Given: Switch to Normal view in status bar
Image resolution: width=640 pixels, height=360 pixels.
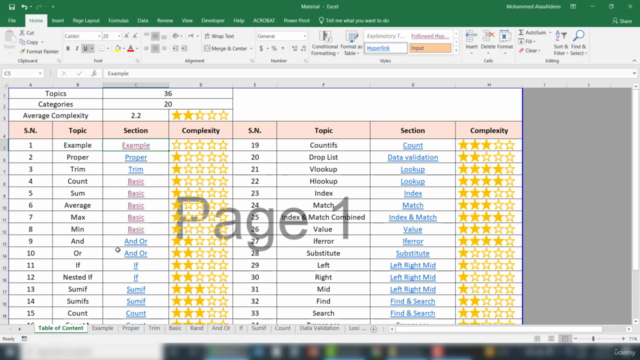Looking at the screenshot, I should (537, 339).
